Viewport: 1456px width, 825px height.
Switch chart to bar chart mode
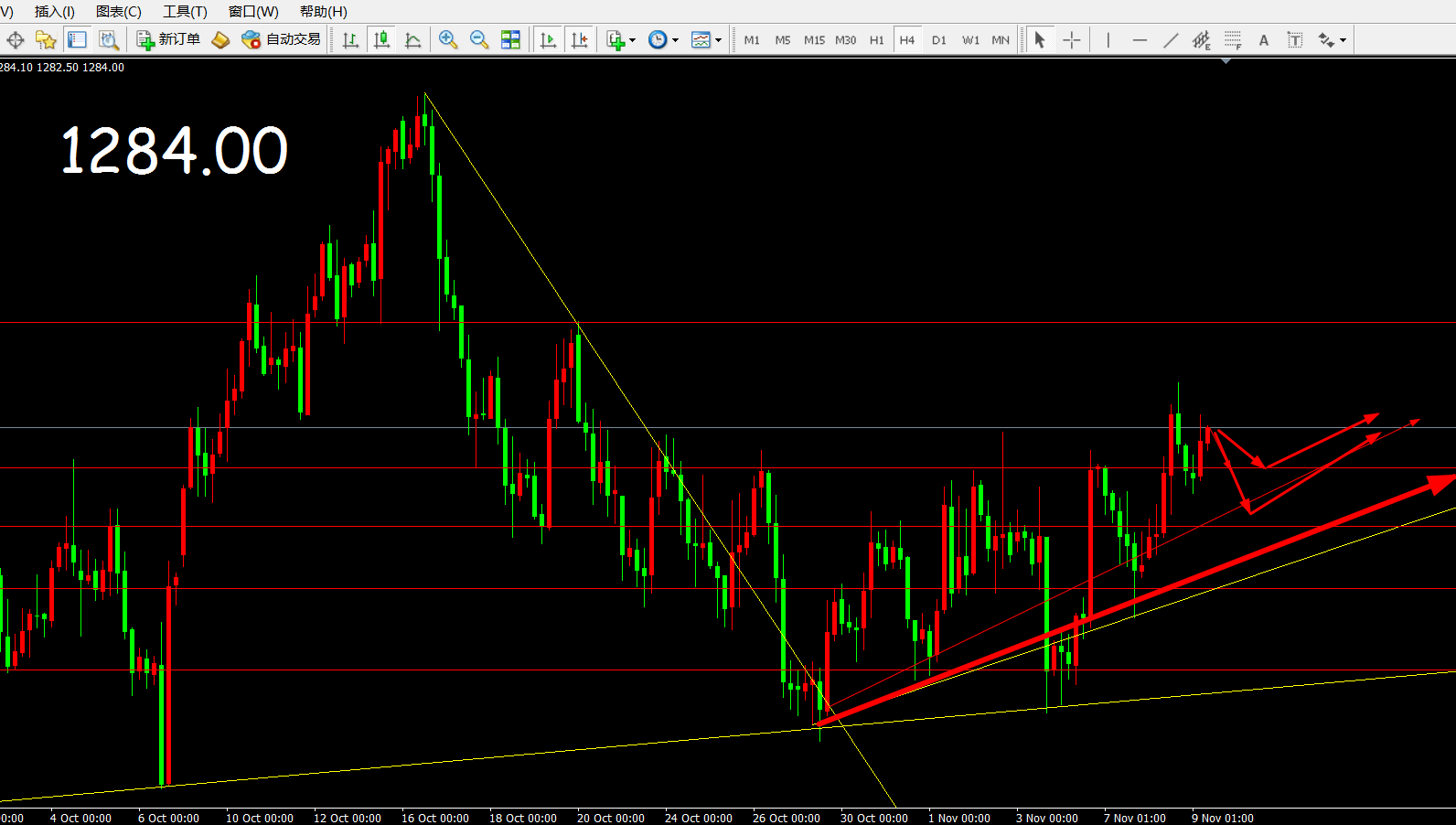[x=350, y=39]
